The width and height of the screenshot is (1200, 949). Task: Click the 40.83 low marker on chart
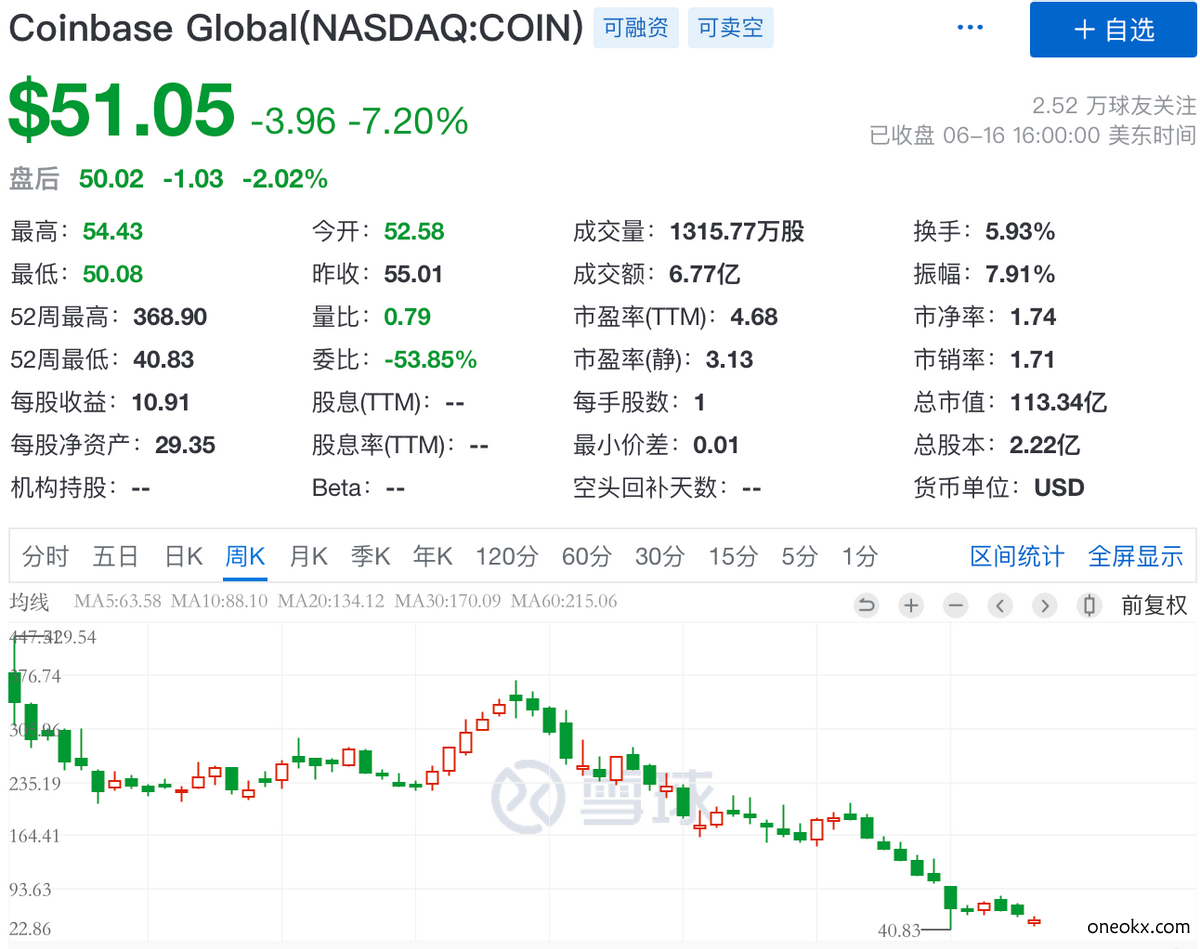pyautogui.click(x=899, y=930)
